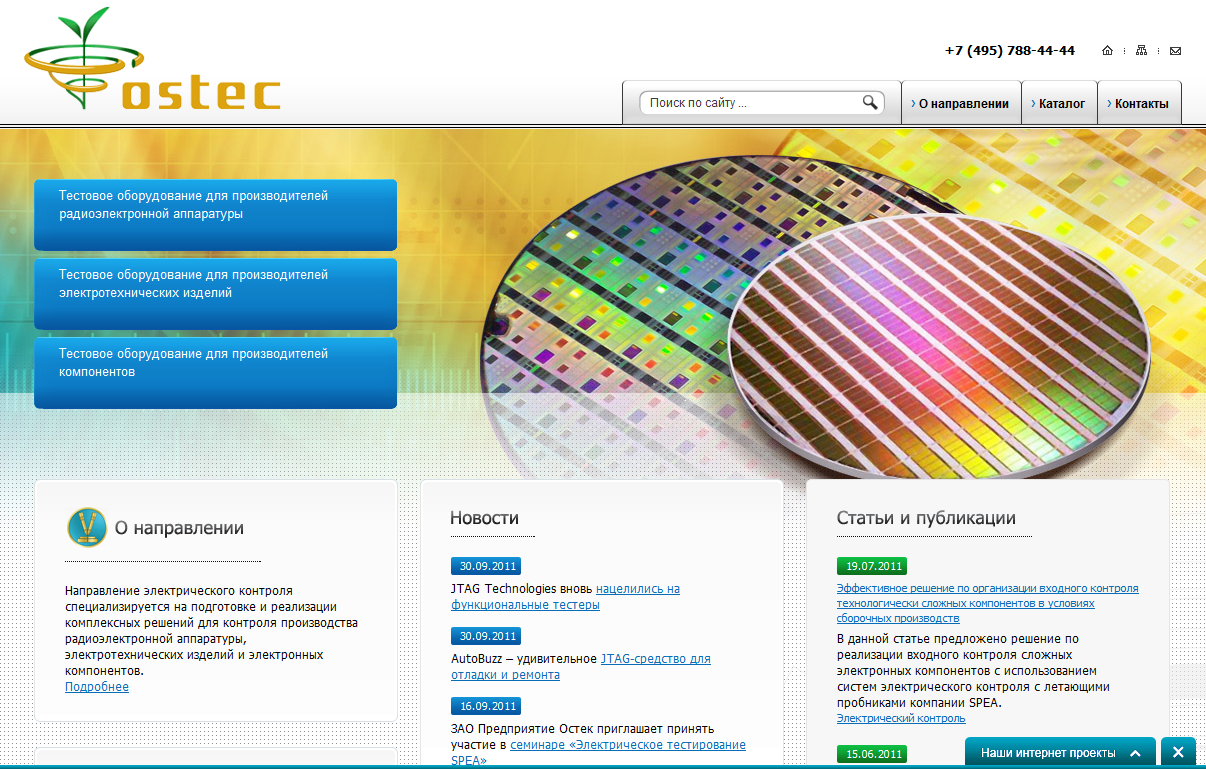Click the 19.07.2011 article date badge
The height and width of the screenshot is (769, 1206).
point(872,566)
